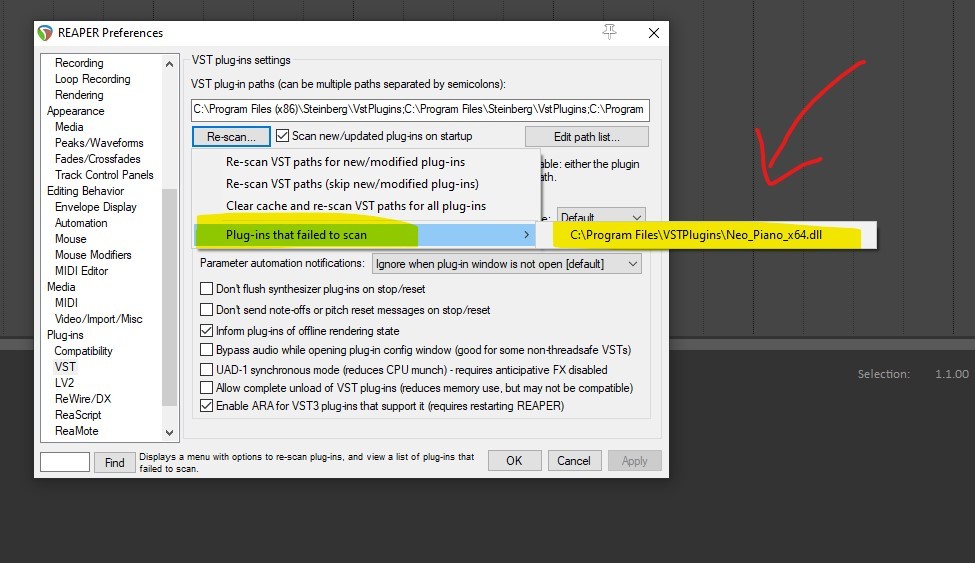Select Rendering in preferences tree
Image resolution: width=975 pixels, height=563 pixels.
click(x=79, y=95)
